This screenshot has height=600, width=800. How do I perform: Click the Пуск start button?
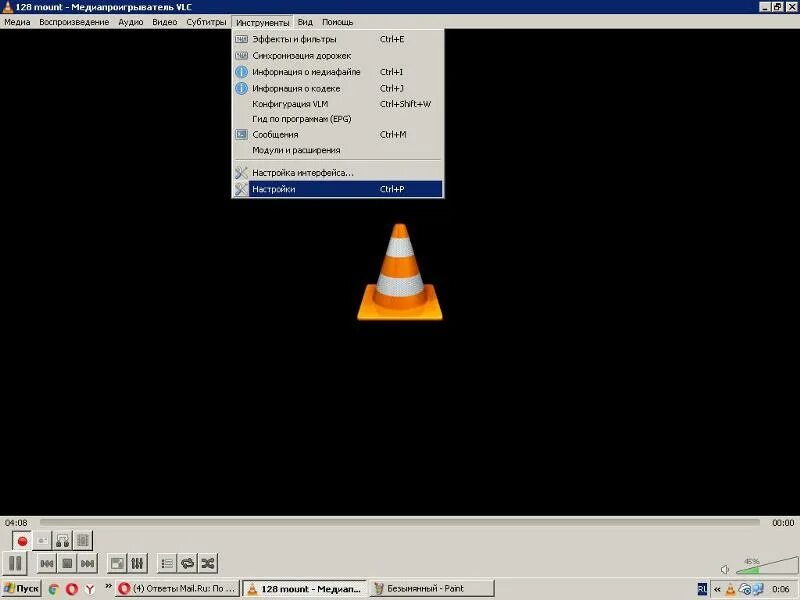(x=21, y=589)
